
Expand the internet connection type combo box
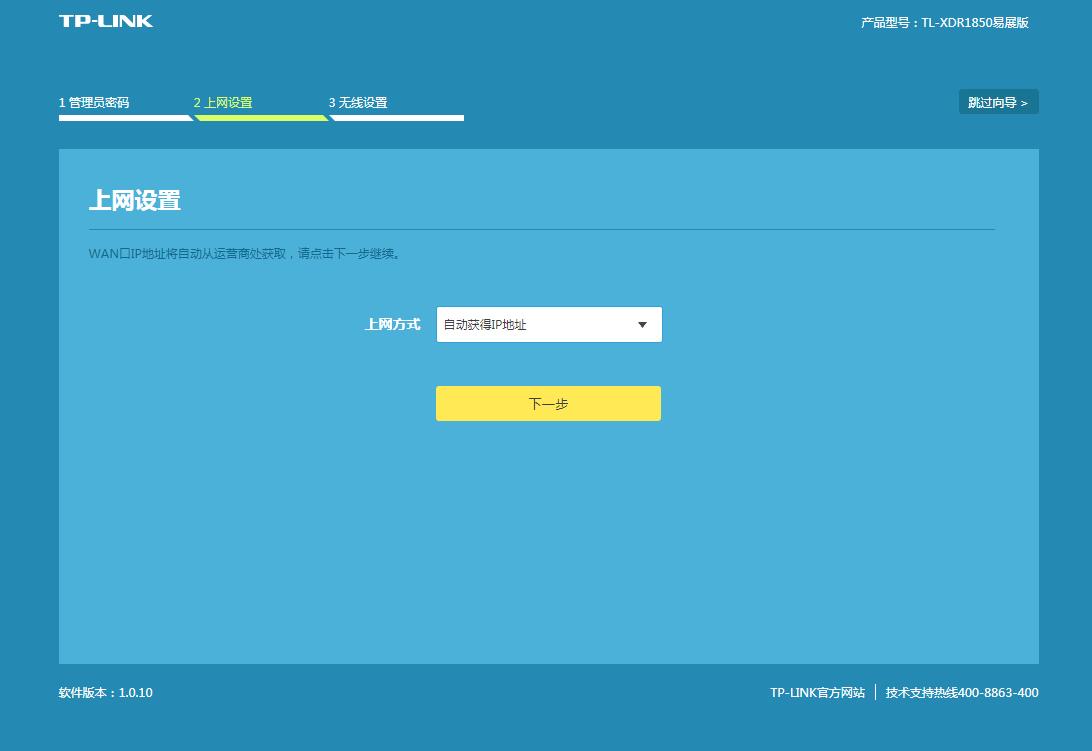click(548, 324)
